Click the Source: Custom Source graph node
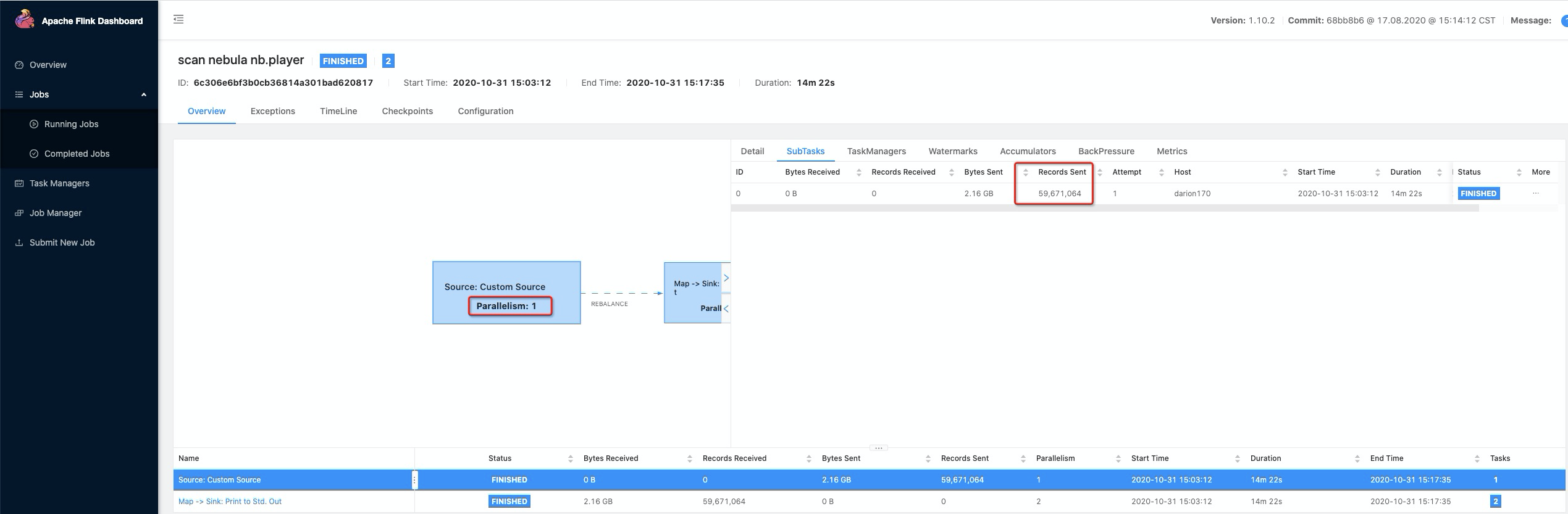Viewport: 1568px width, 514px height. 506,292
